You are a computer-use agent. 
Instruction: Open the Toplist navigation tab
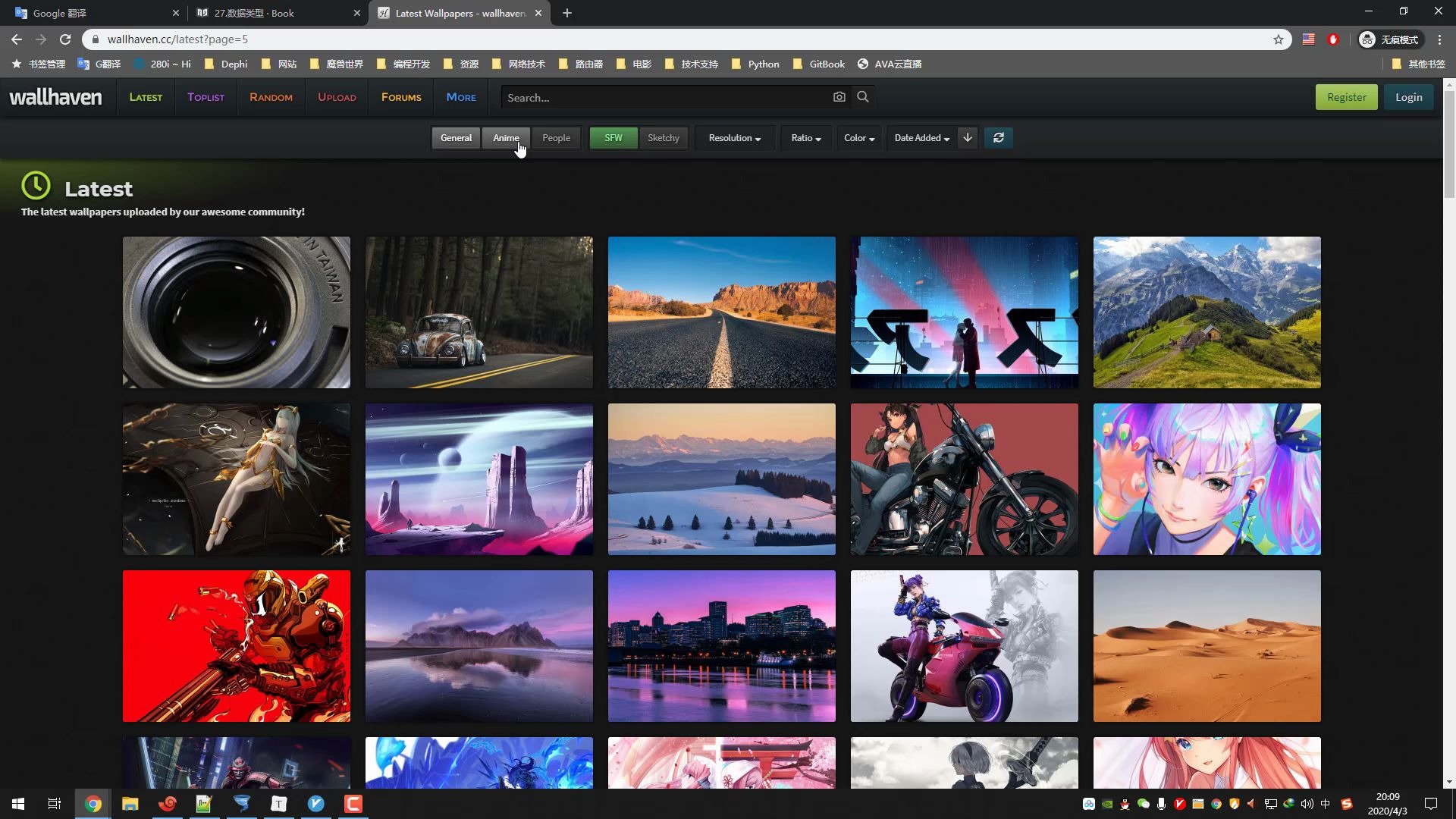coord(206,97)
